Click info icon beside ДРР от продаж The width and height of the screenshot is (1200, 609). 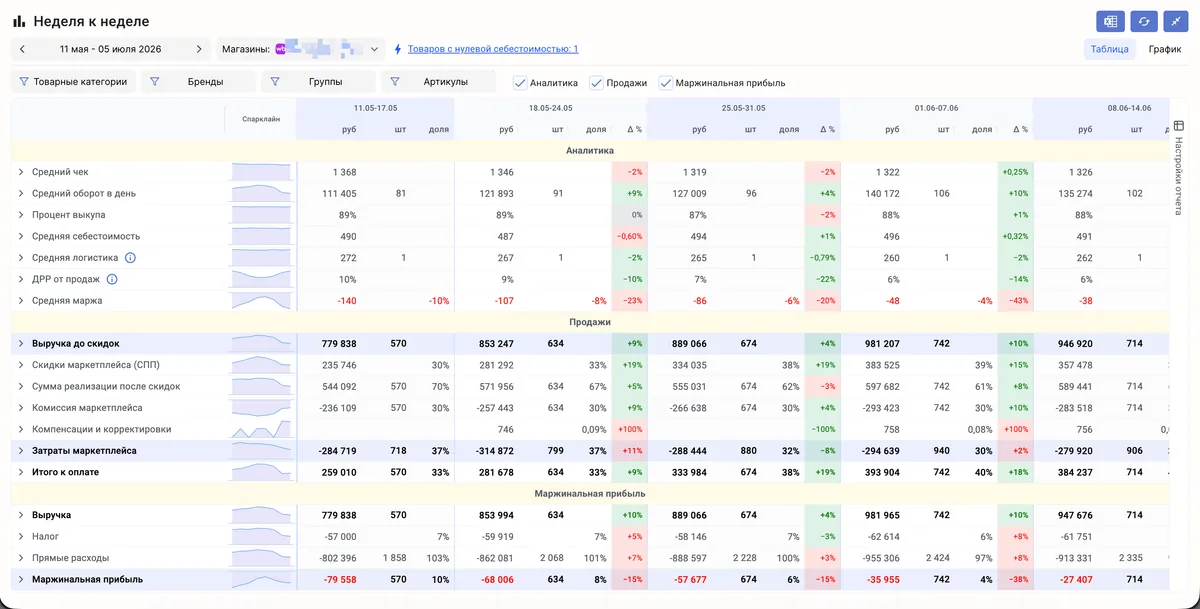point(112,279)
